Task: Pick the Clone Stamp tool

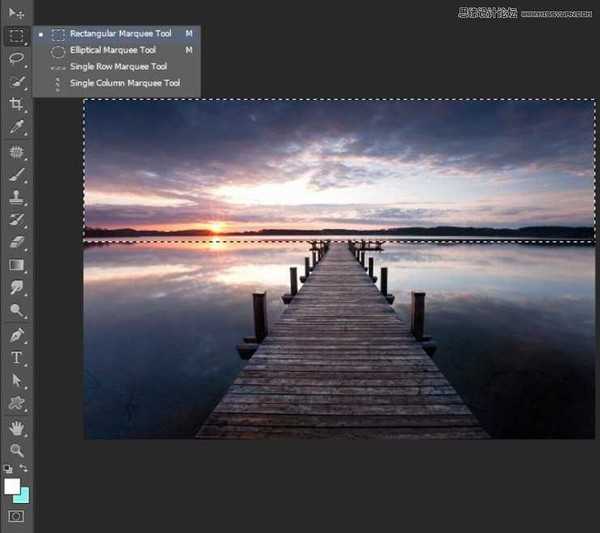Action: 16,198
